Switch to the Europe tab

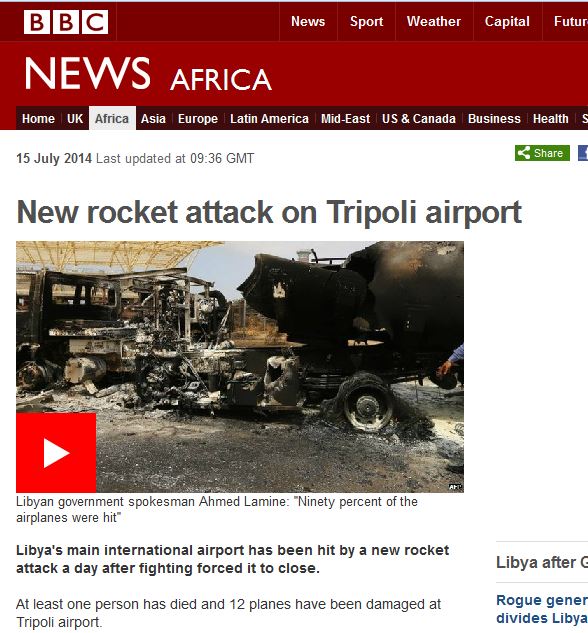198,119
